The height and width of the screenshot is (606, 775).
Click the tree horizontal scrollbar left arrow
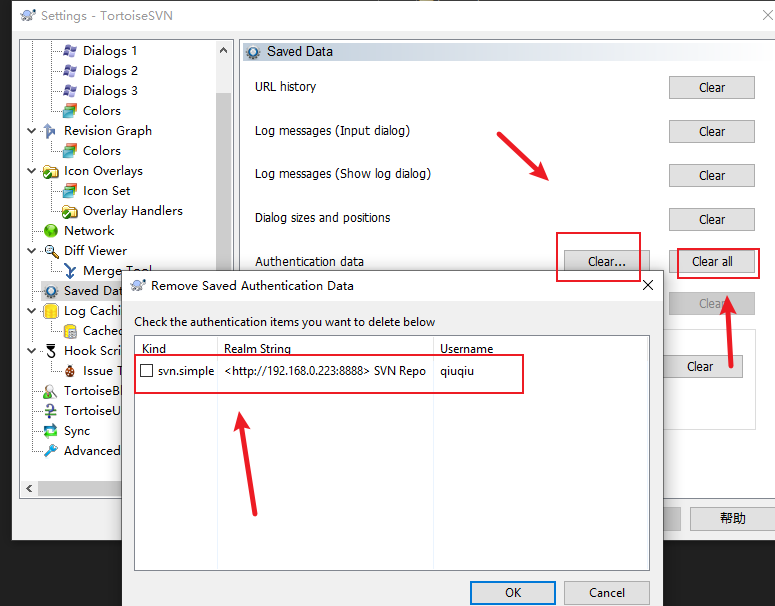[x=29, y=488]
